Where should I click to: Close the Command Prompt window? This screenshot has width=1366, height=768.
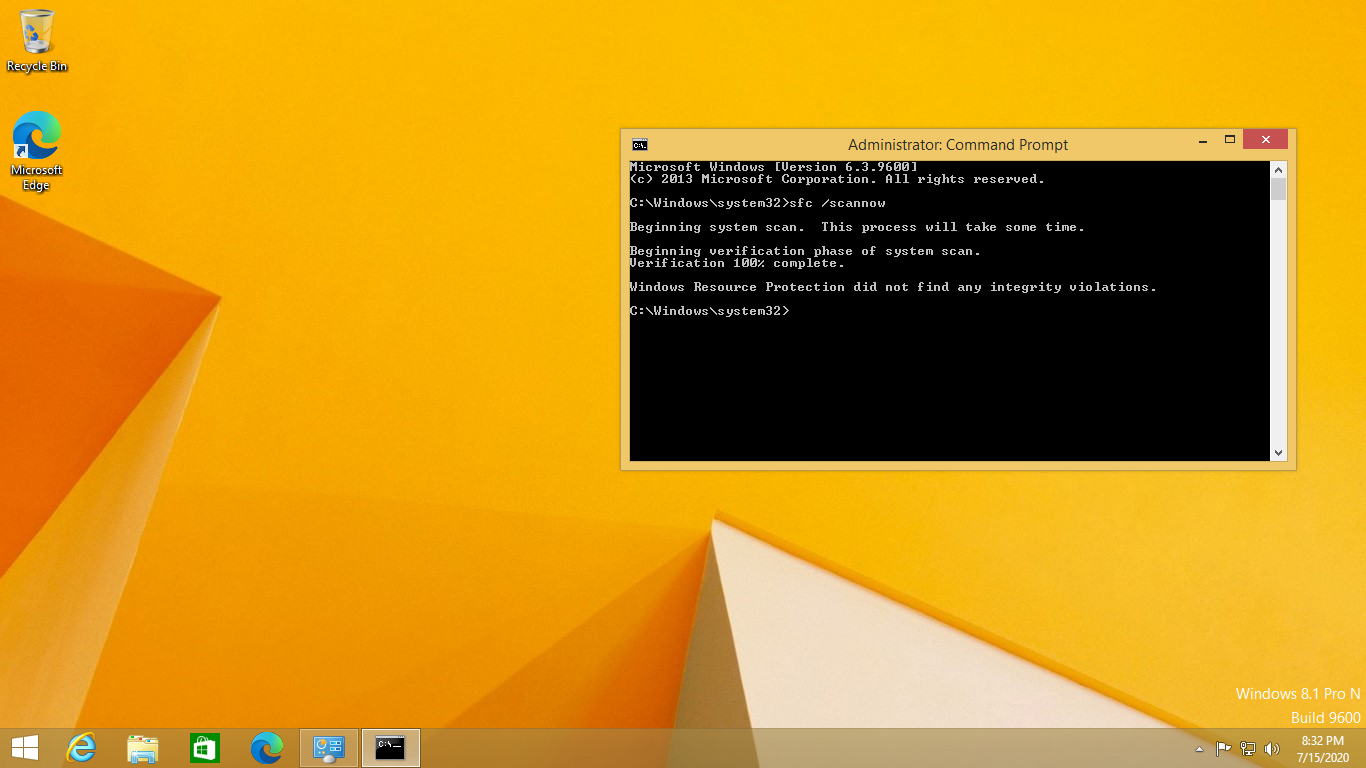[x=1265, y=140]
